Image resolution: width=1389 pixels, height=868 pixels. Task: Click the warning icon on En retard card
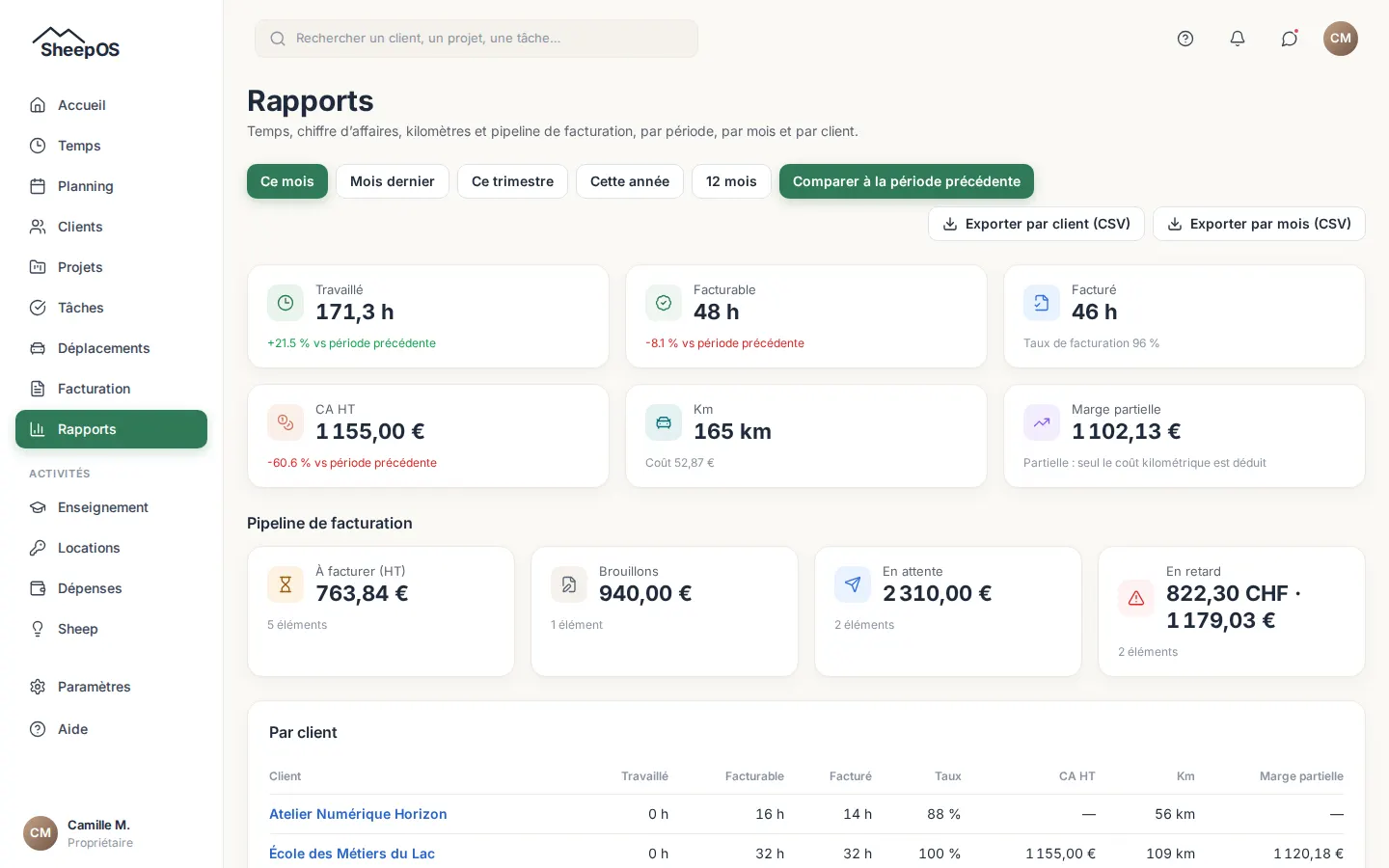coord(1136,598)
